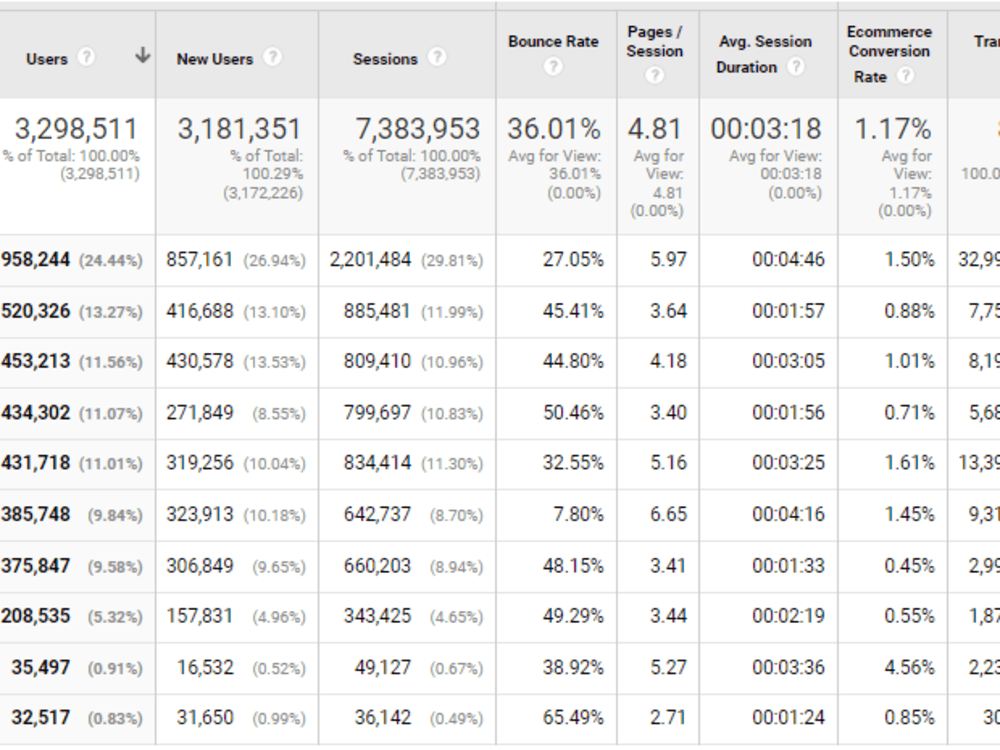The width and height of the screenshot is (1000, 750).
Task: Click the users cell 520,326
Action: (36, 311)
